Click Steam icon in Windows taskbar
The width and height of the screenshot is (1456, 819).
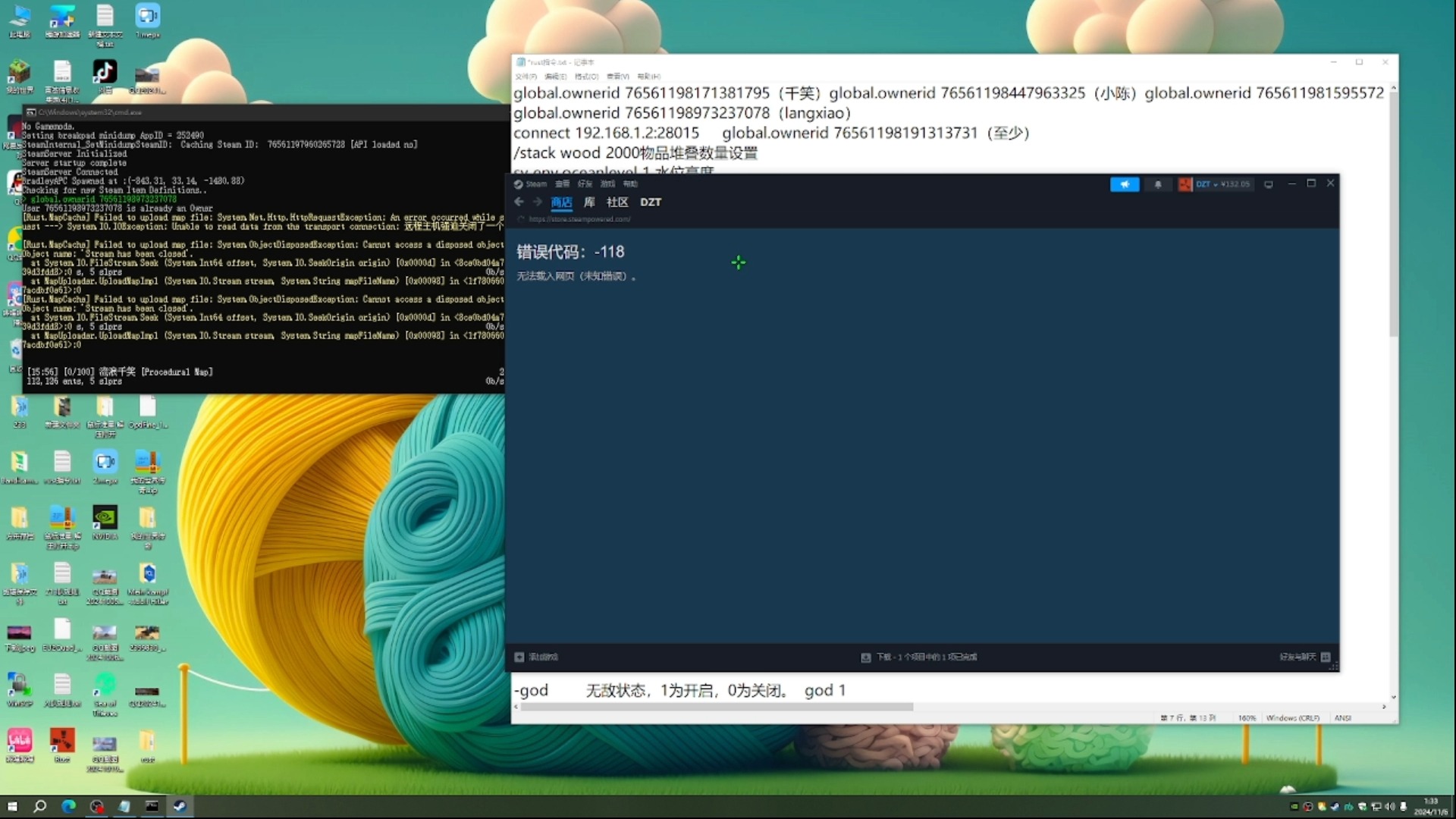coord(180,806)
